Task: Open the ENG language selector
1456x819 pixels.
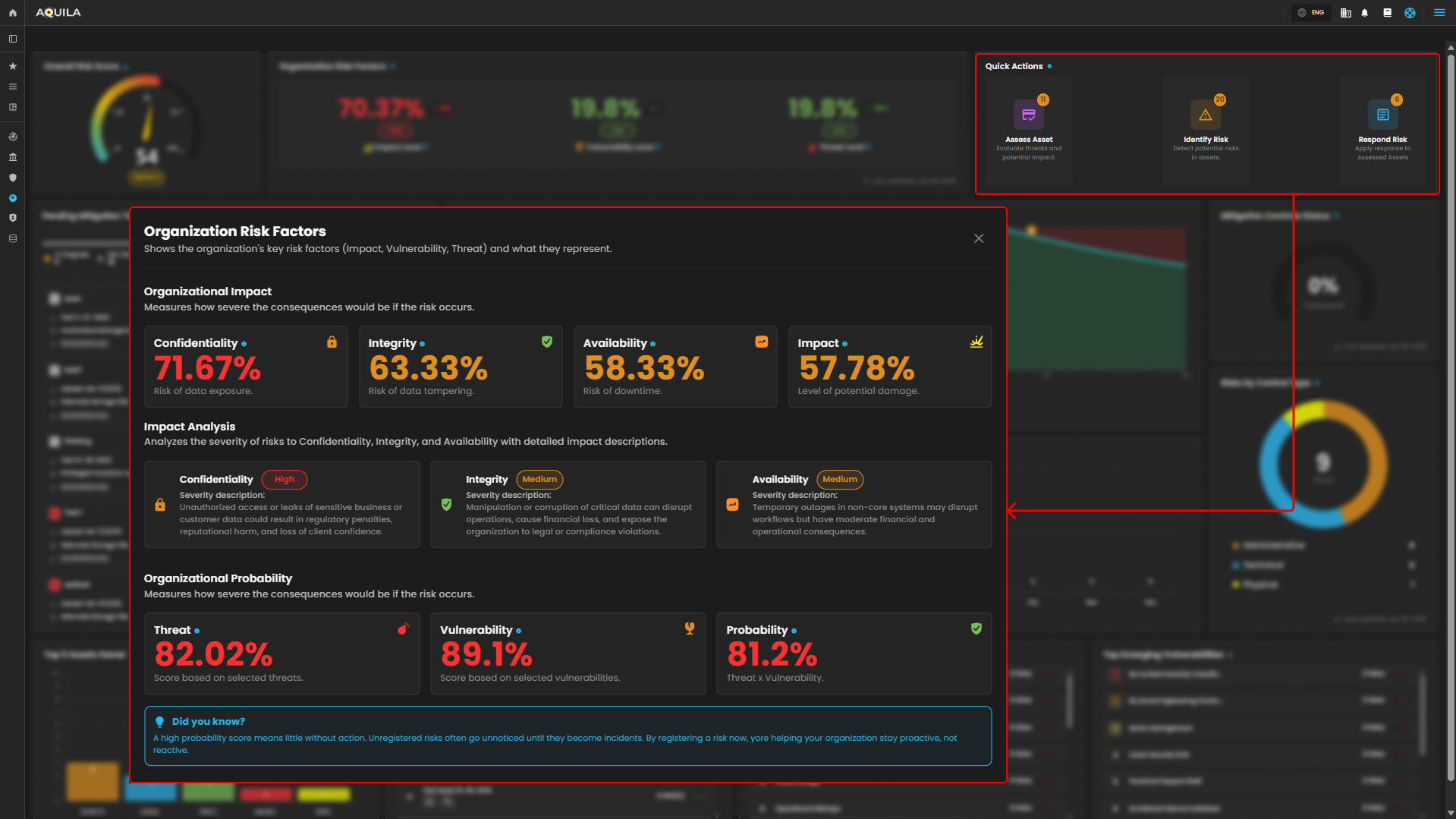Action: click(1311, 13)
